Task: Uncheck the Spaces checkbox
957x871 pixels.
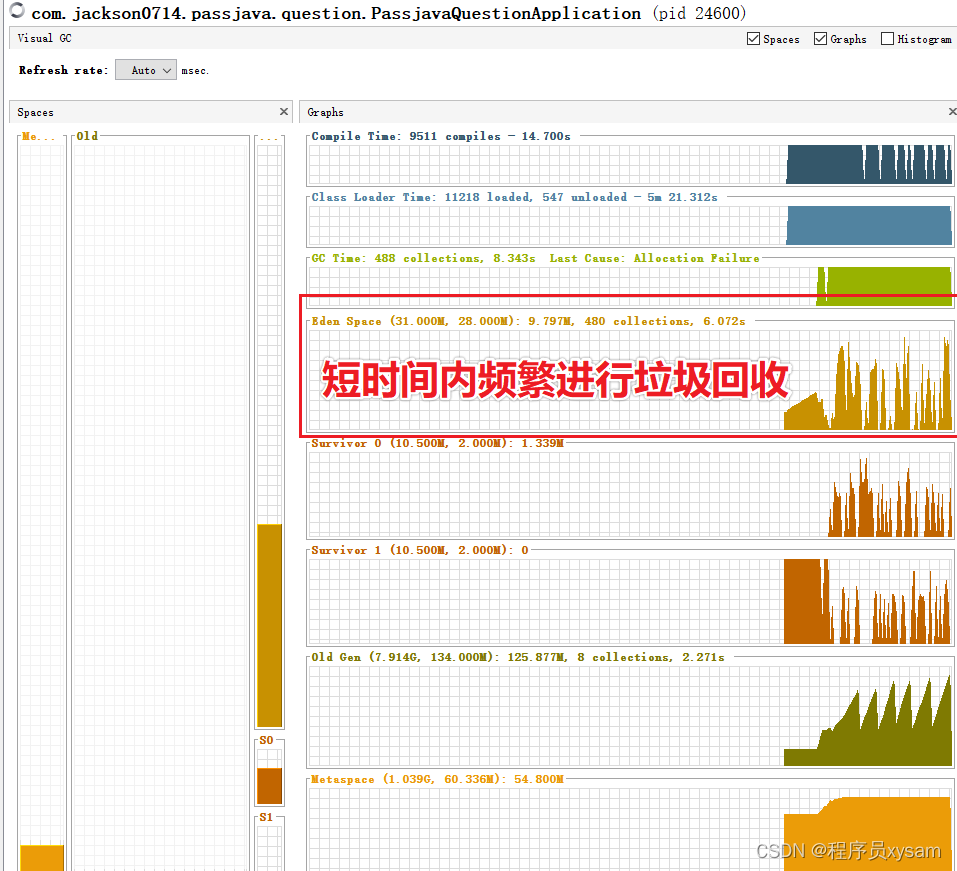Action: point(753,39)
